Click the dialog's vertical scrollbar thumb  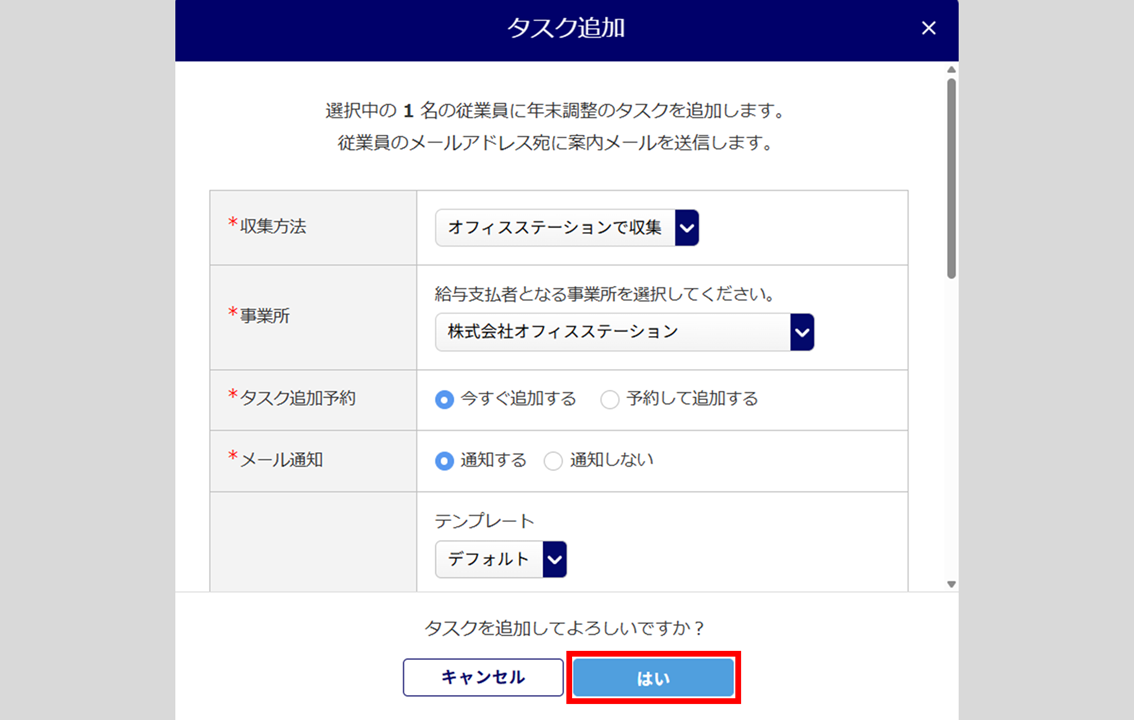pyautogui.click(x=951, y=175)
